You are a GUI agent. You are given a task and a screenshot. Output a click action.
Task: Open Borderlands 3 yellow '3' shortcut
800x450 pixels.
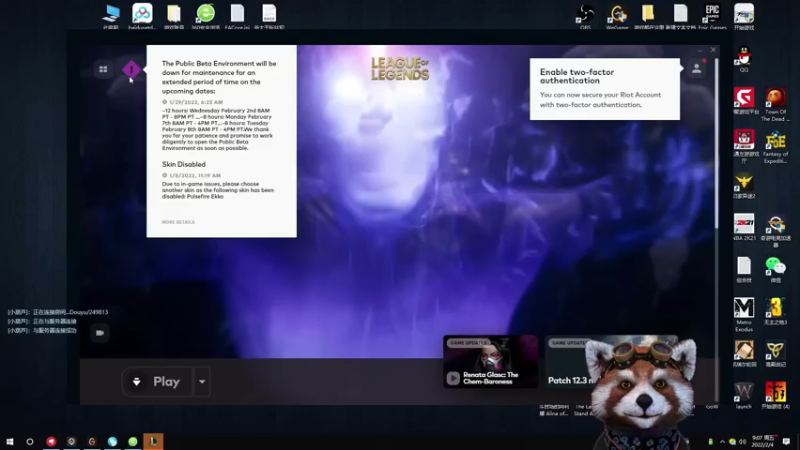(776, 311)
